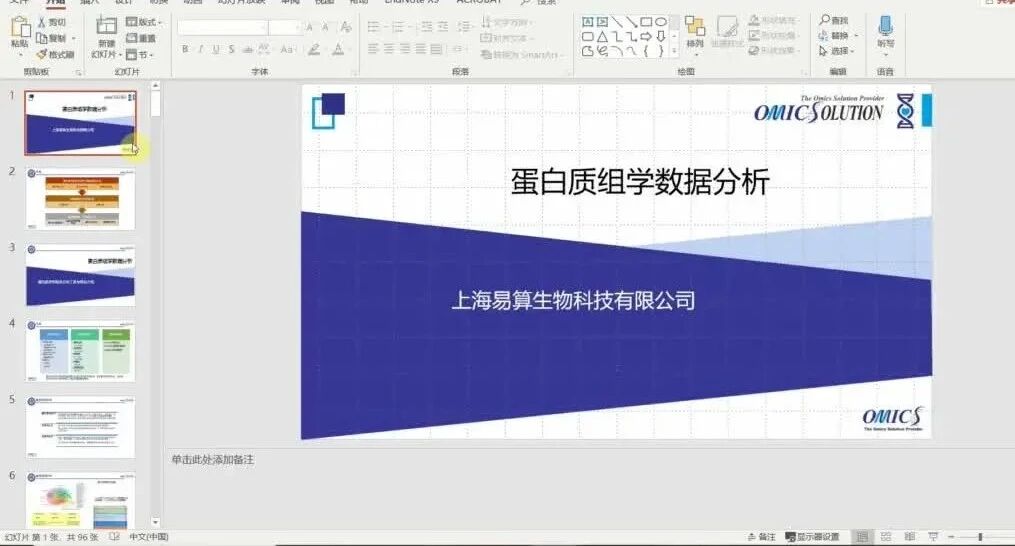The height and width of the screenshot is (546, 1015).
Task: Click the Replace (替换) button
Action: 838,36
